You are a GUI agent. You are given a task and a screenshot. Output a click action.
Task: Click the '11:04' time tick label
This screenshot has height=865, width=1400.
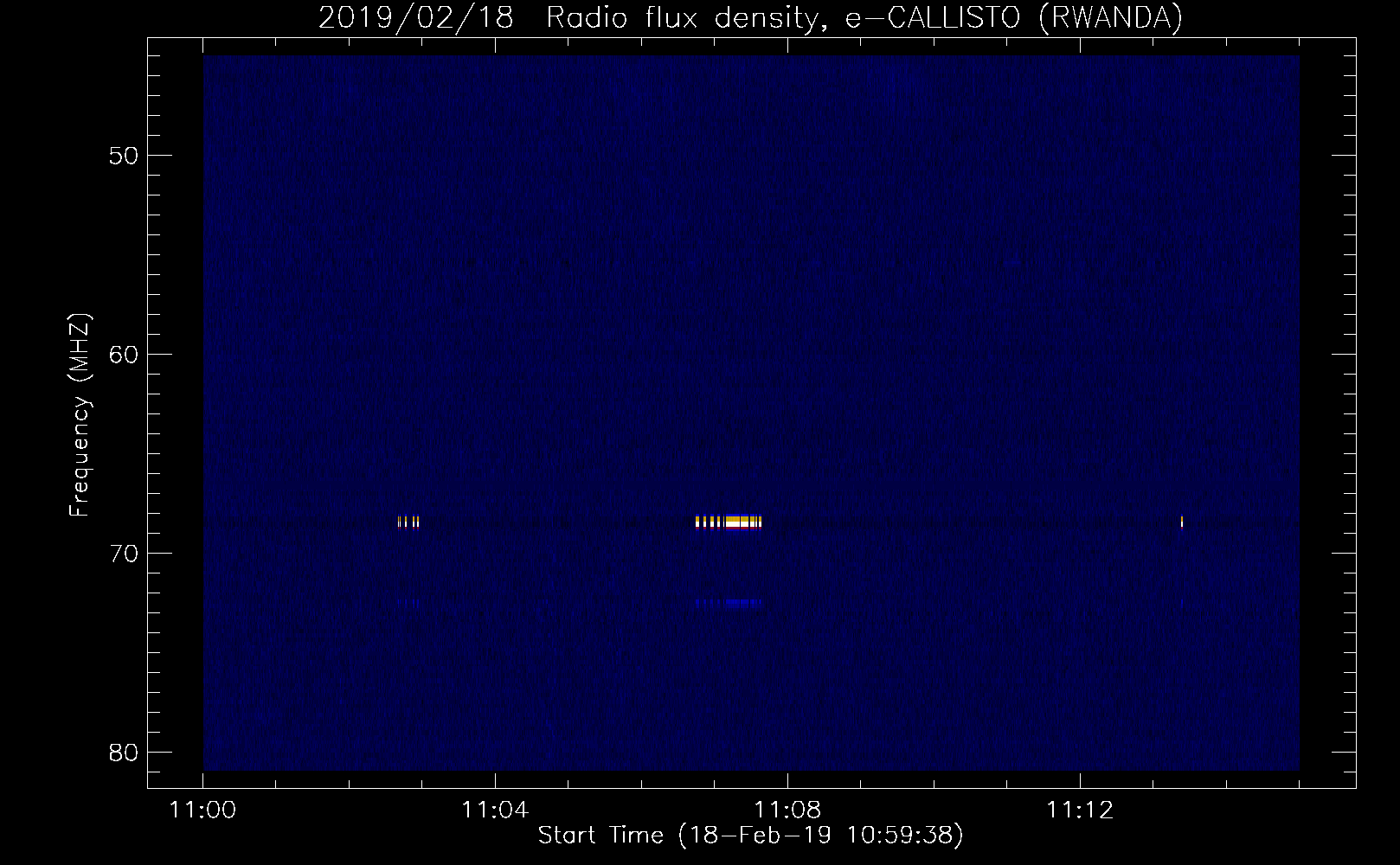pos(495,811)
